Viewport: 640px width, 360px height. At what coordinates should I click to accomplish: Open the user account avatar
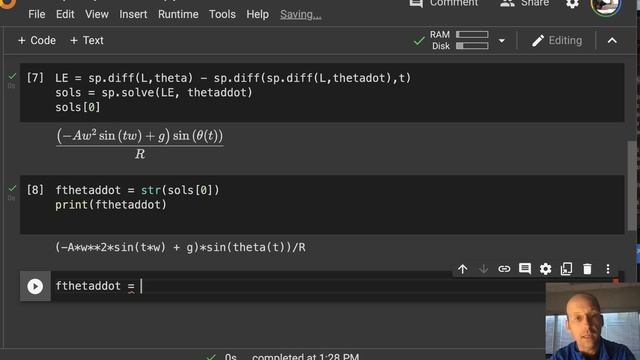[x=606, y=6]
